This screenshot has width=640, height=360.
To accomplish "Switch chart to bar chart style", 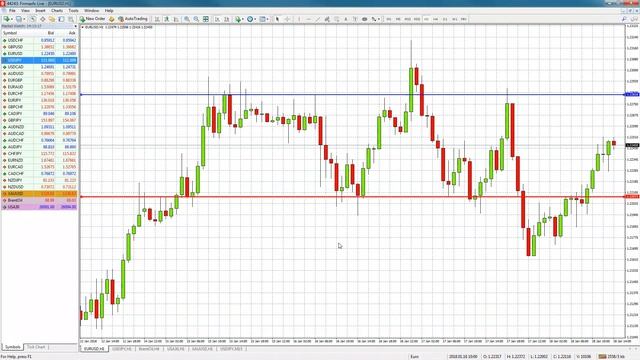I will (x=157, y=19).
